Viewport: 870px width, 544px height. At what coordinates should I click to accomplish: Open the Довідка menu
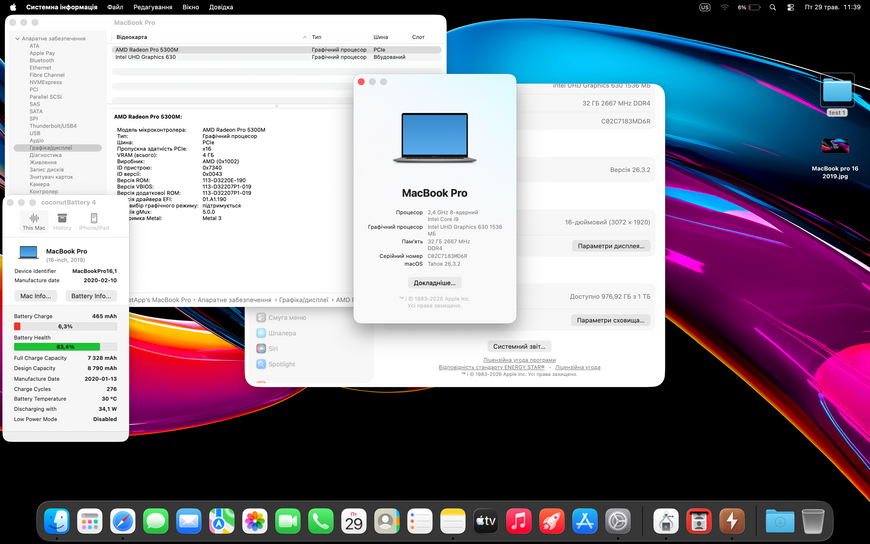coord(221,7)
